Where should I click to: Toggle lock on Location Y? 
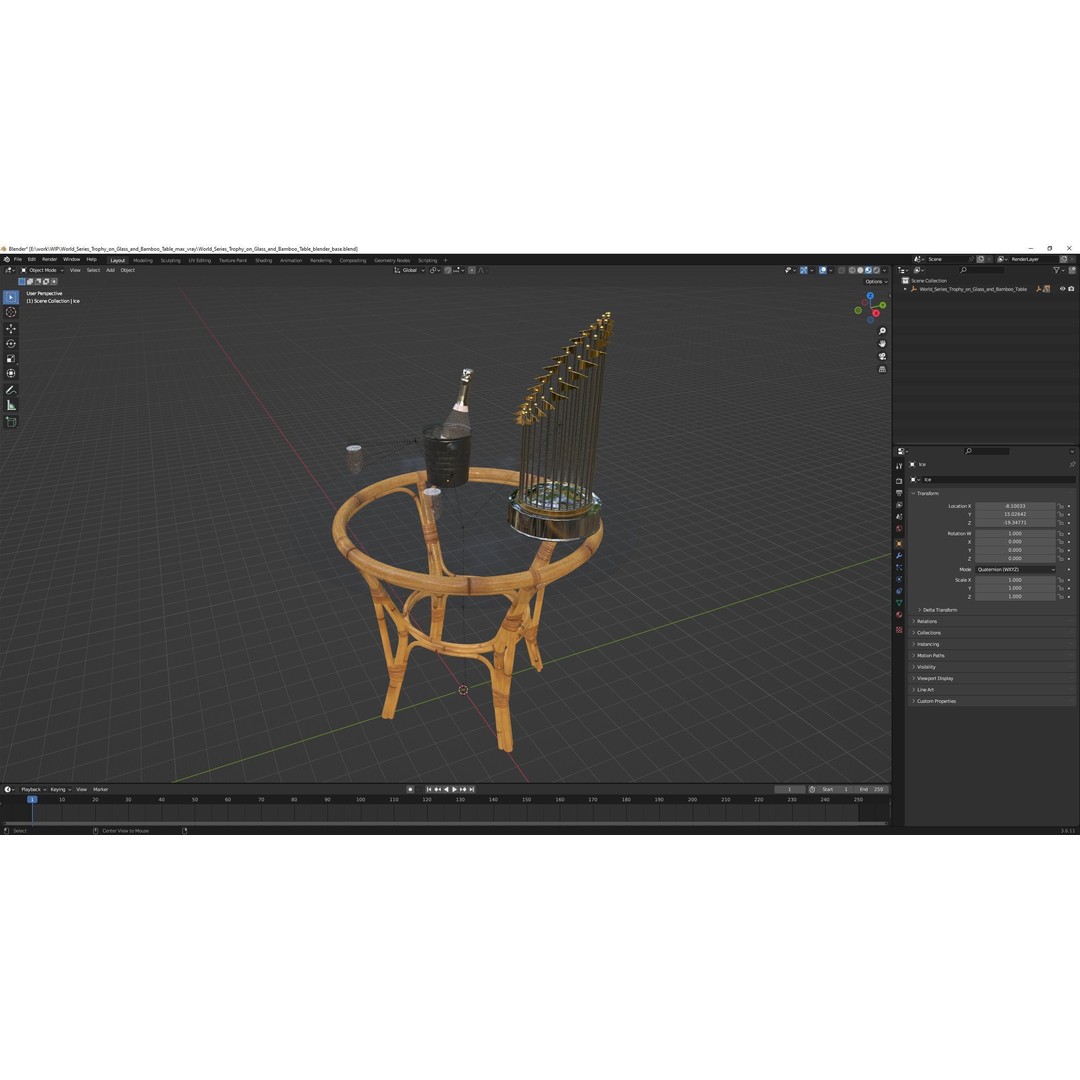click(x=1061, y=515)
